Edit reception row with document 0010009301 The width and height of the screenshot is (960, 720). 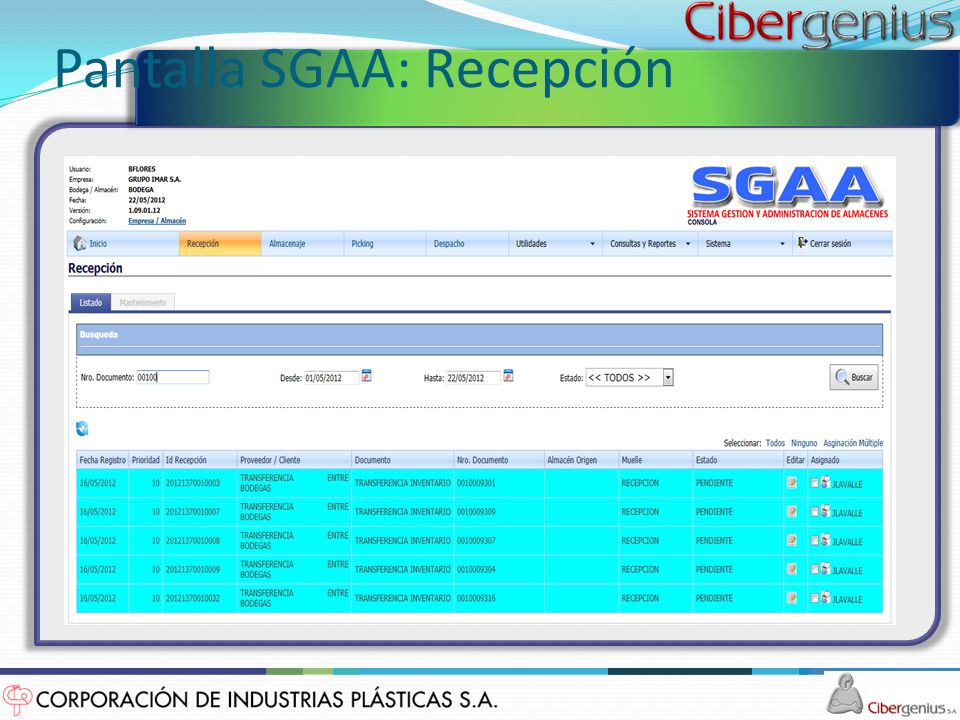[x=792, y=483]
